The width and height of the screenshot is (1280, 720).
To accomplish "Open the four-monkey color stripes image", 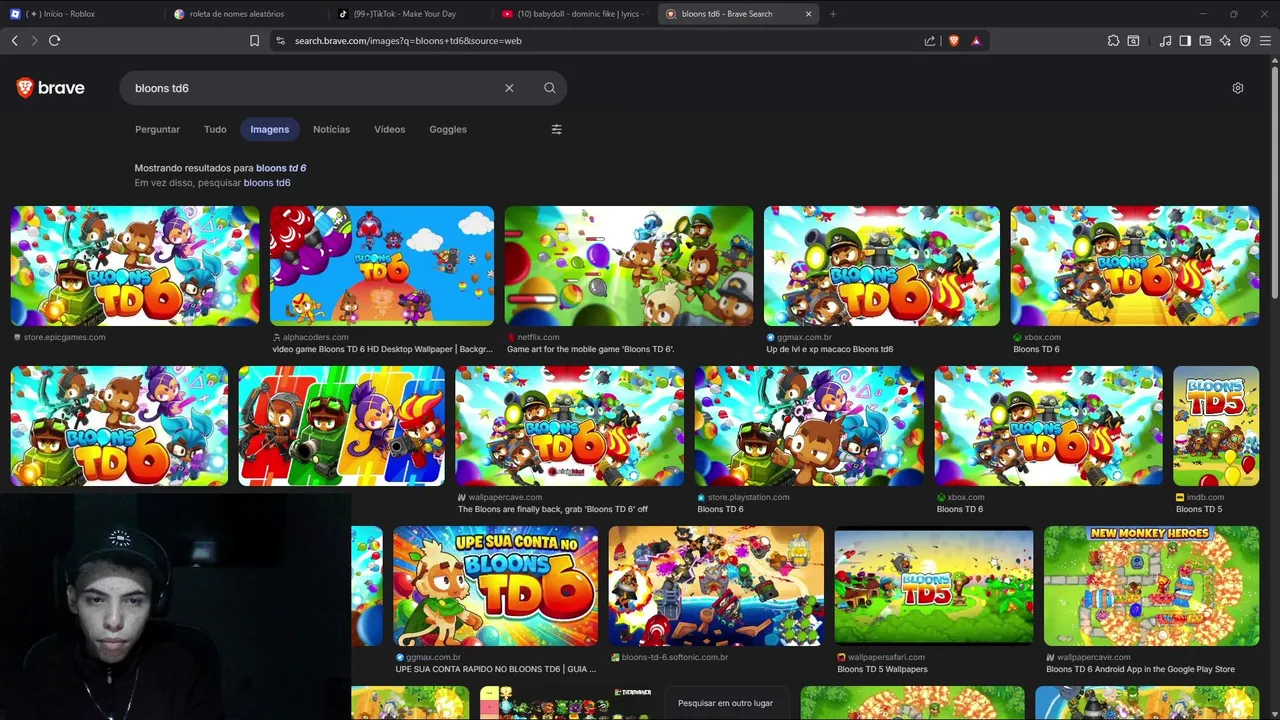I will (342, 426).
